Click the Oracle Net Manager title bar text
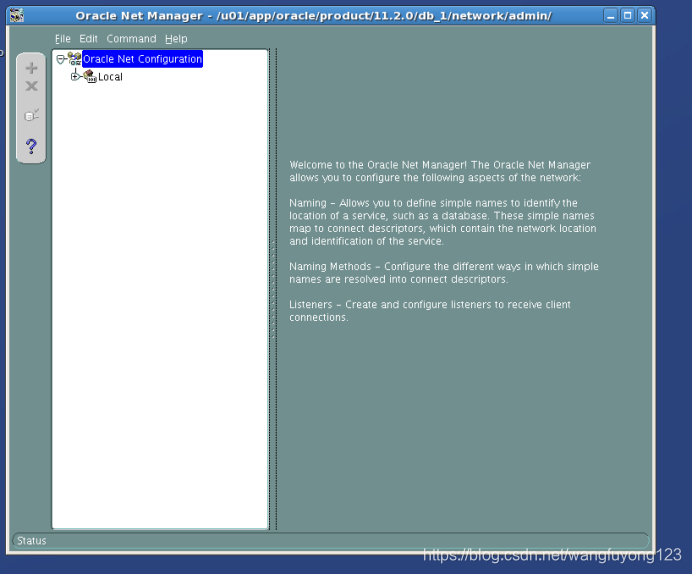 [x=313, y=16]
